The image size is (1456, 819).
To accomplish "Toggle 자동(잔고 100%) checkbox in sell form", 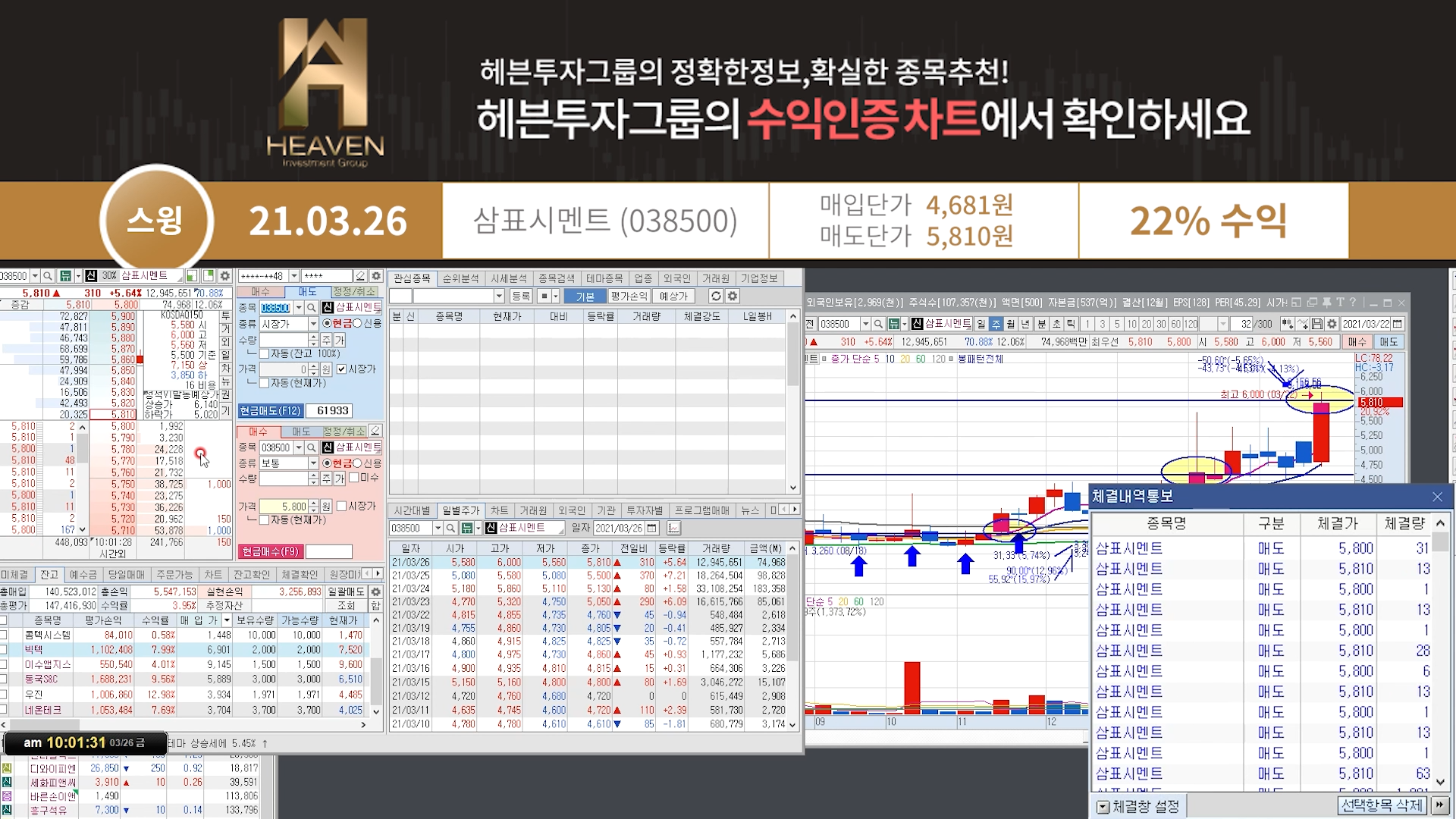I will (x=264, y=354).
